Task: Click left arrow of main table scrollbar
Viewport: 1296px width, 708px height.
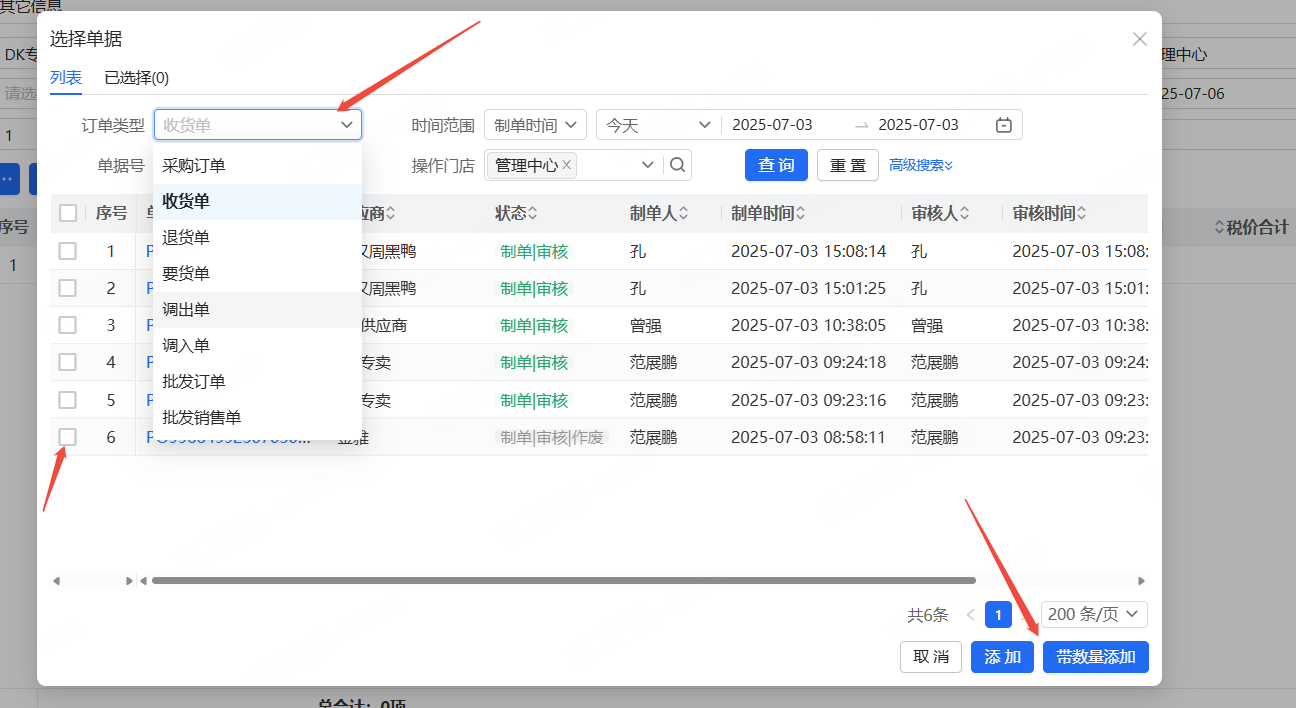Action: tap(143, 580)
